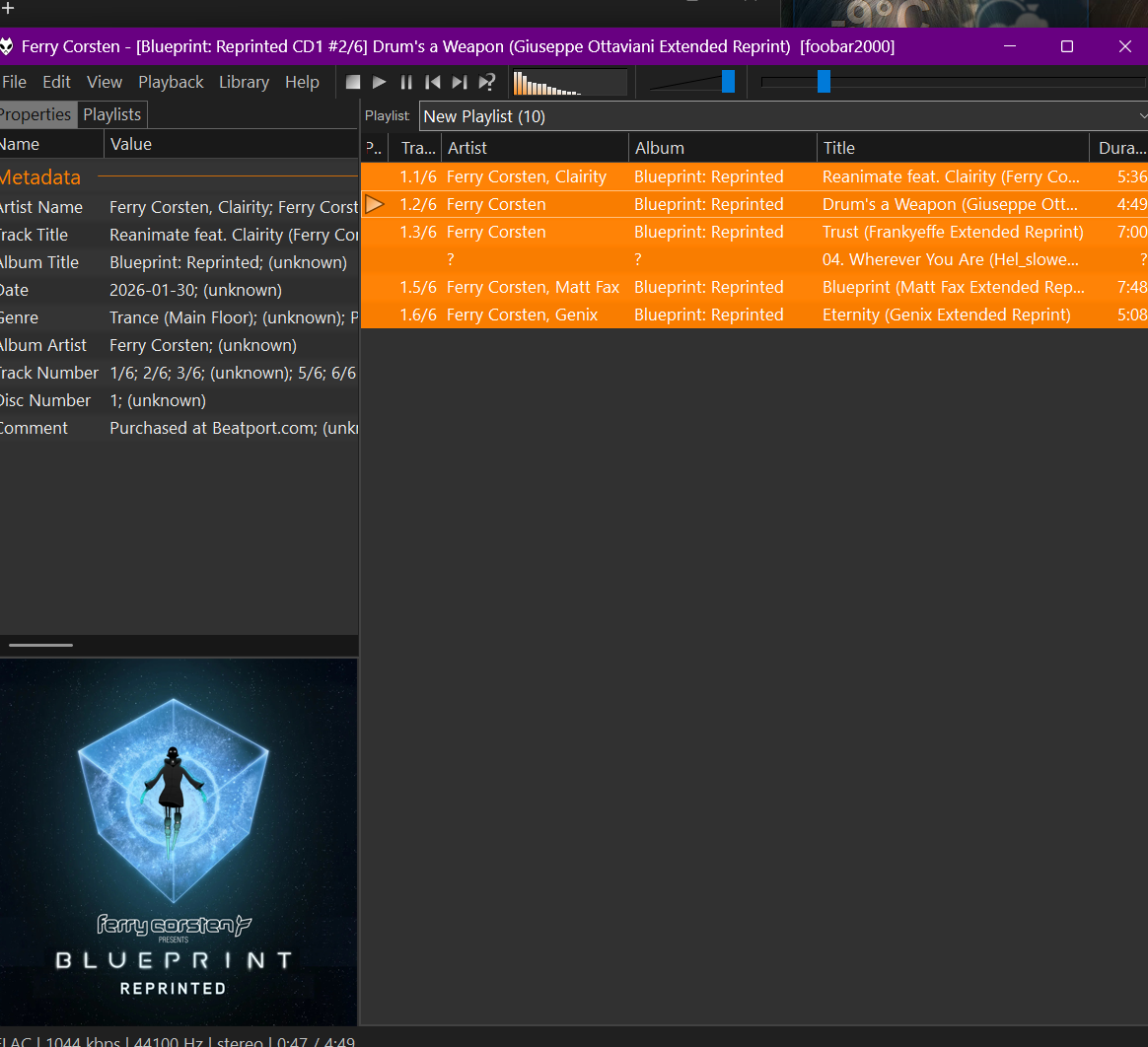Select the Blueprint (Matt Fax Extended Rep... track

click(x=754, y=287)
